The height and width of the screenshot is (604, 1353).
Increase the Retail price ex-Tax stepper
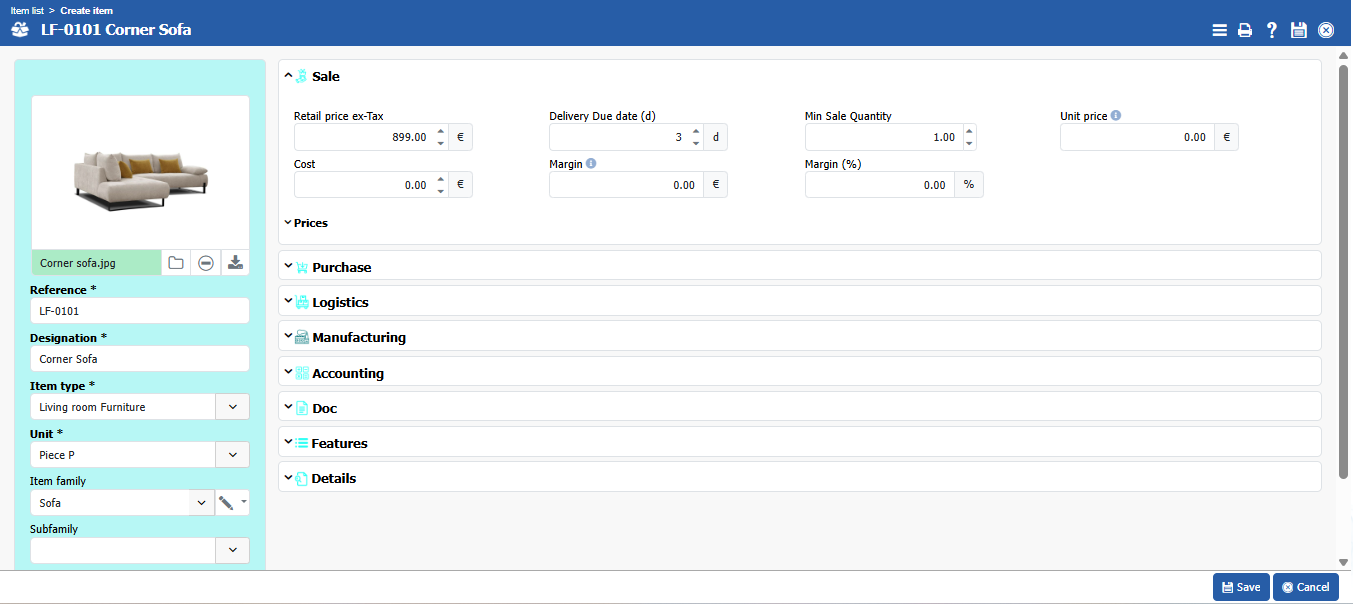pos(441,131)
